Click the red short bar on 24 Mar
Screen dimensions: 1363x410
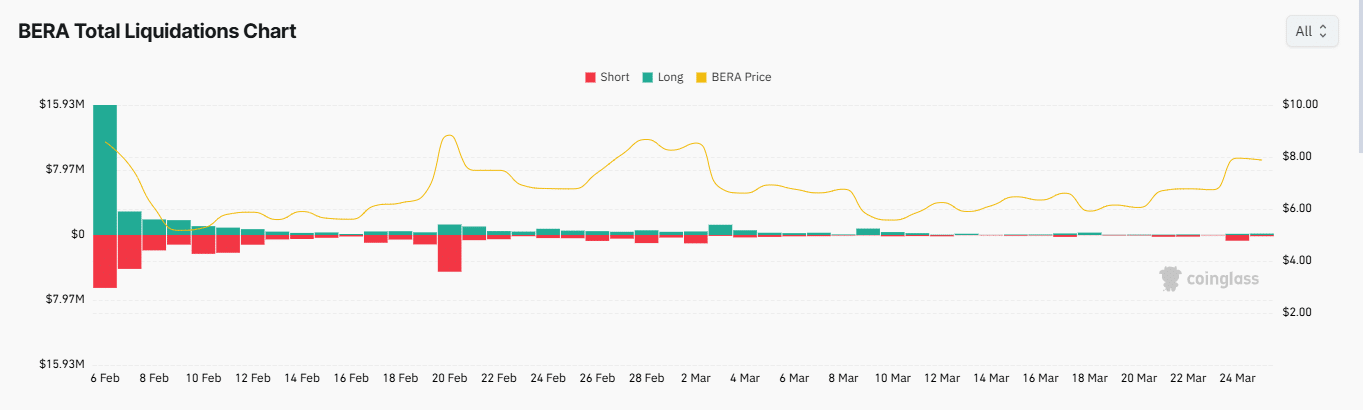[1237, 238]
